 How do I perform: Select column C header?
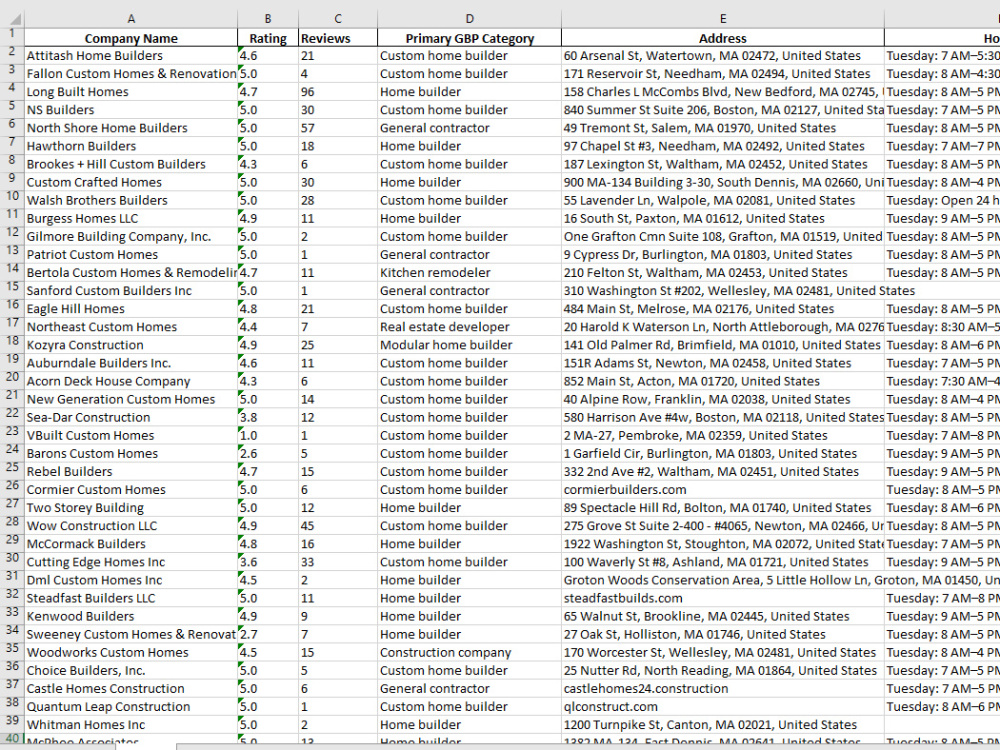coord(338,19)
